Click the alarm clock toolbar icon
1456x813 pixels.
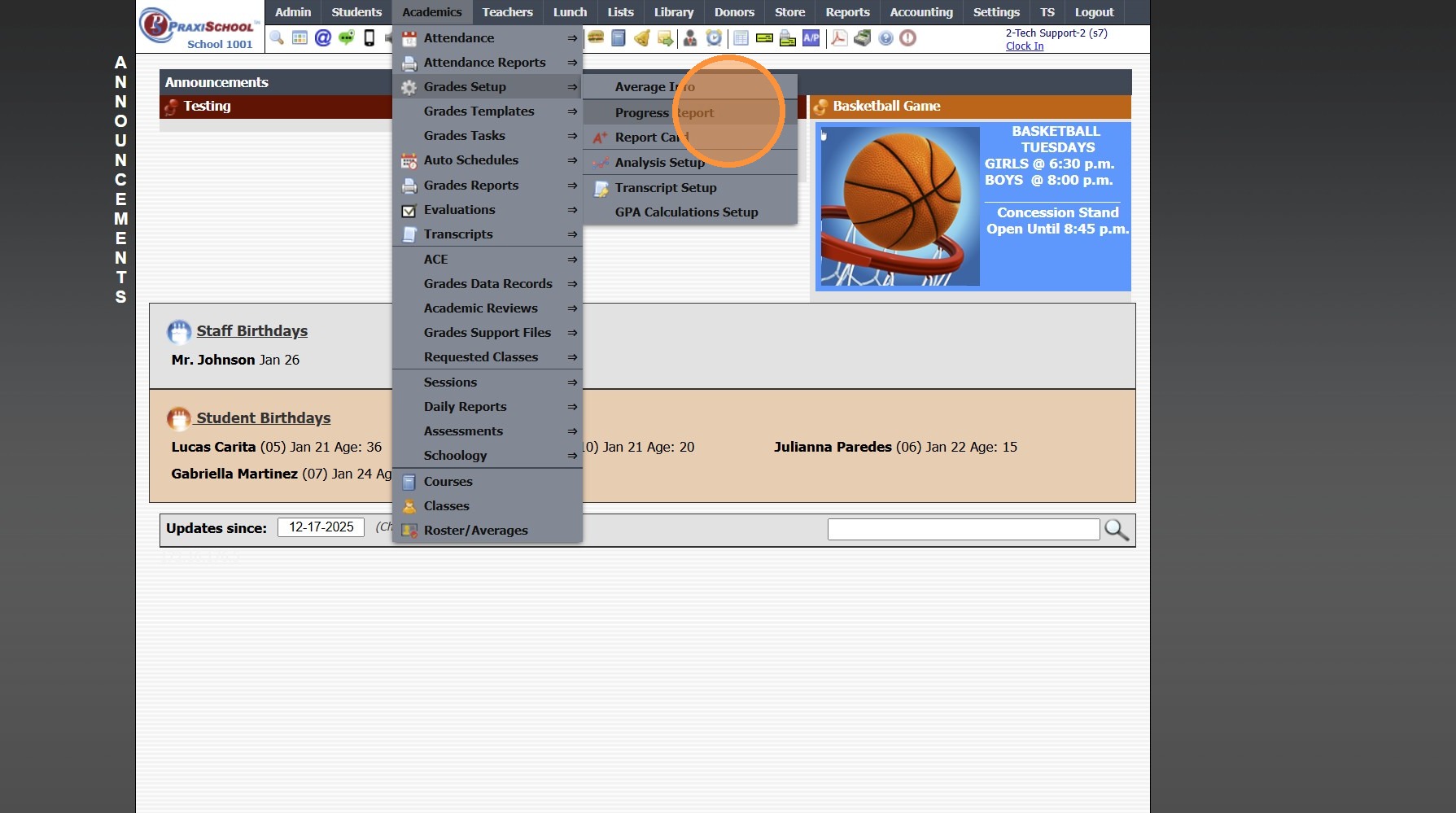pos(714,38)
